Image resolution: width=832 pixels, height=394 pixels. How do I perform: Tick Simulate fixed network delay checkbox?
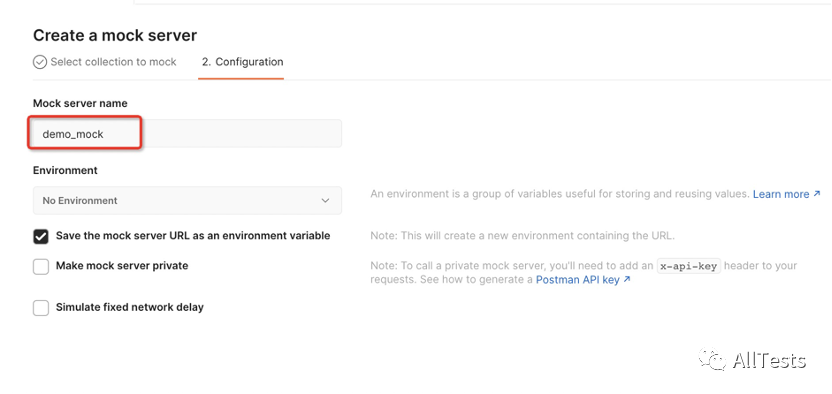[x=41, y=308]
